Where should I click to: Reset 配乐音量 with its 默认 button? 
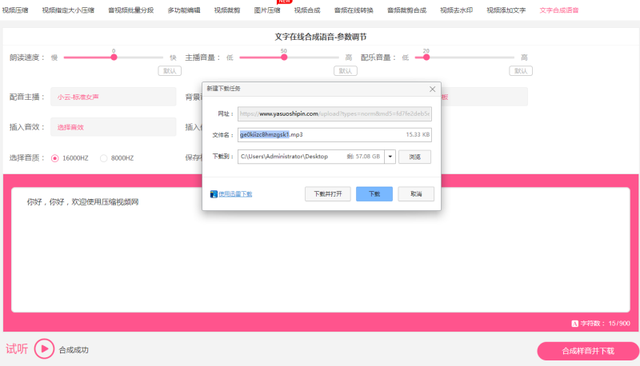(x=521, y=71)
